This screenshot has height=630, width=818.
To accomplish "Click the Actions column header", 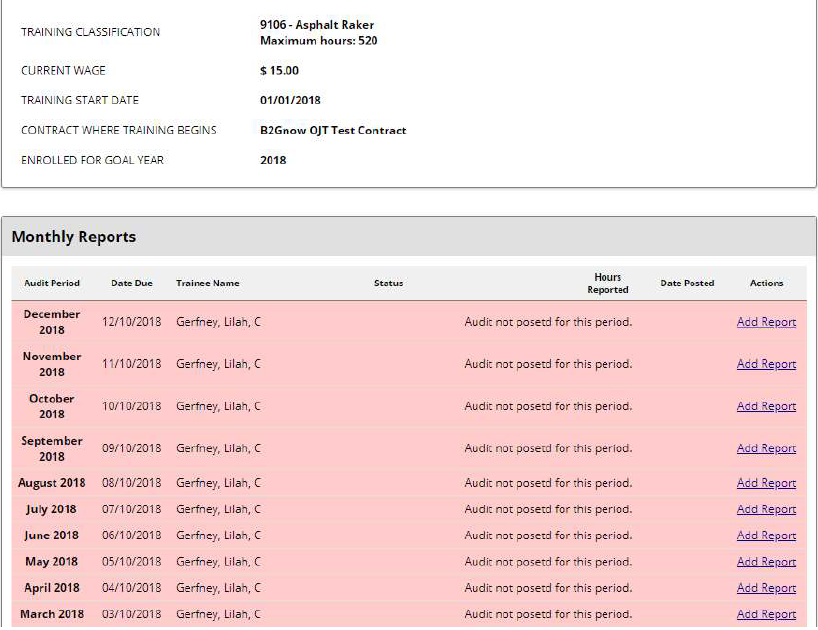I will (766, 283).
